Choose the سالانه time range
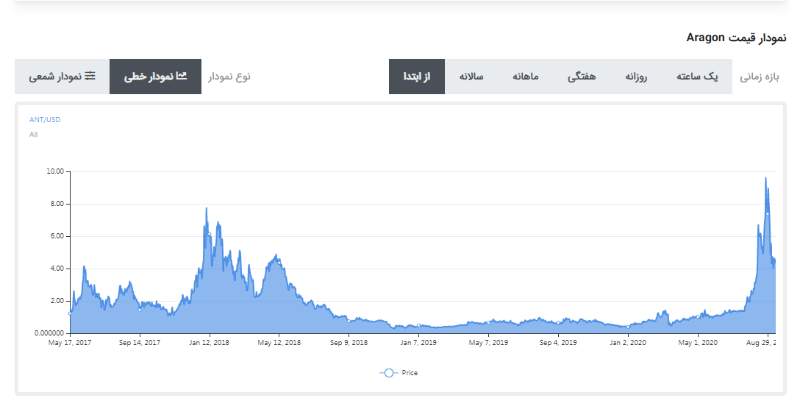The image size is (800, 412). tap(472, 77)
